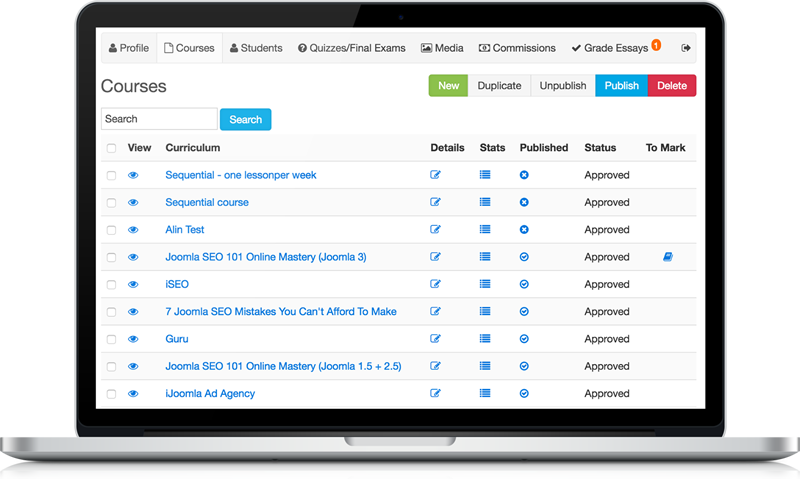Focus the Search input field
800x482 pixels.
[x=159, y=119]
